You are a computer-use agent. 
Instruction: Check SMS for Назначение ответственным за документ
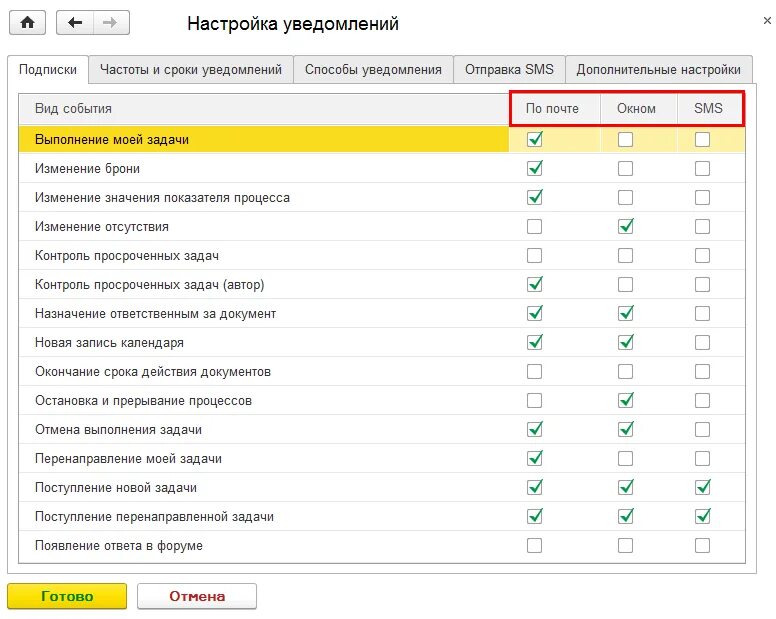coord(702,314)
